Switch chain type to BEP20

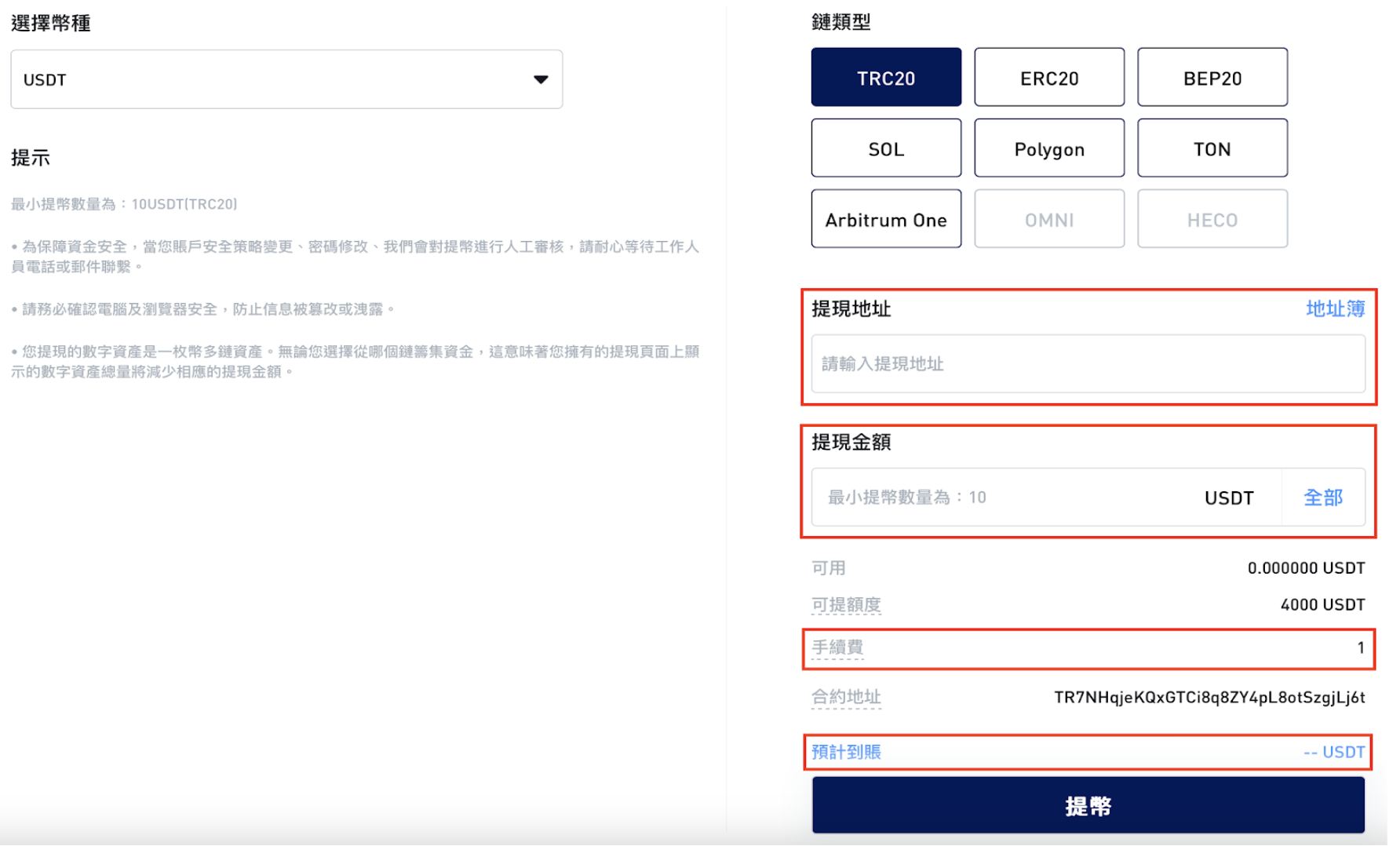1212,78
